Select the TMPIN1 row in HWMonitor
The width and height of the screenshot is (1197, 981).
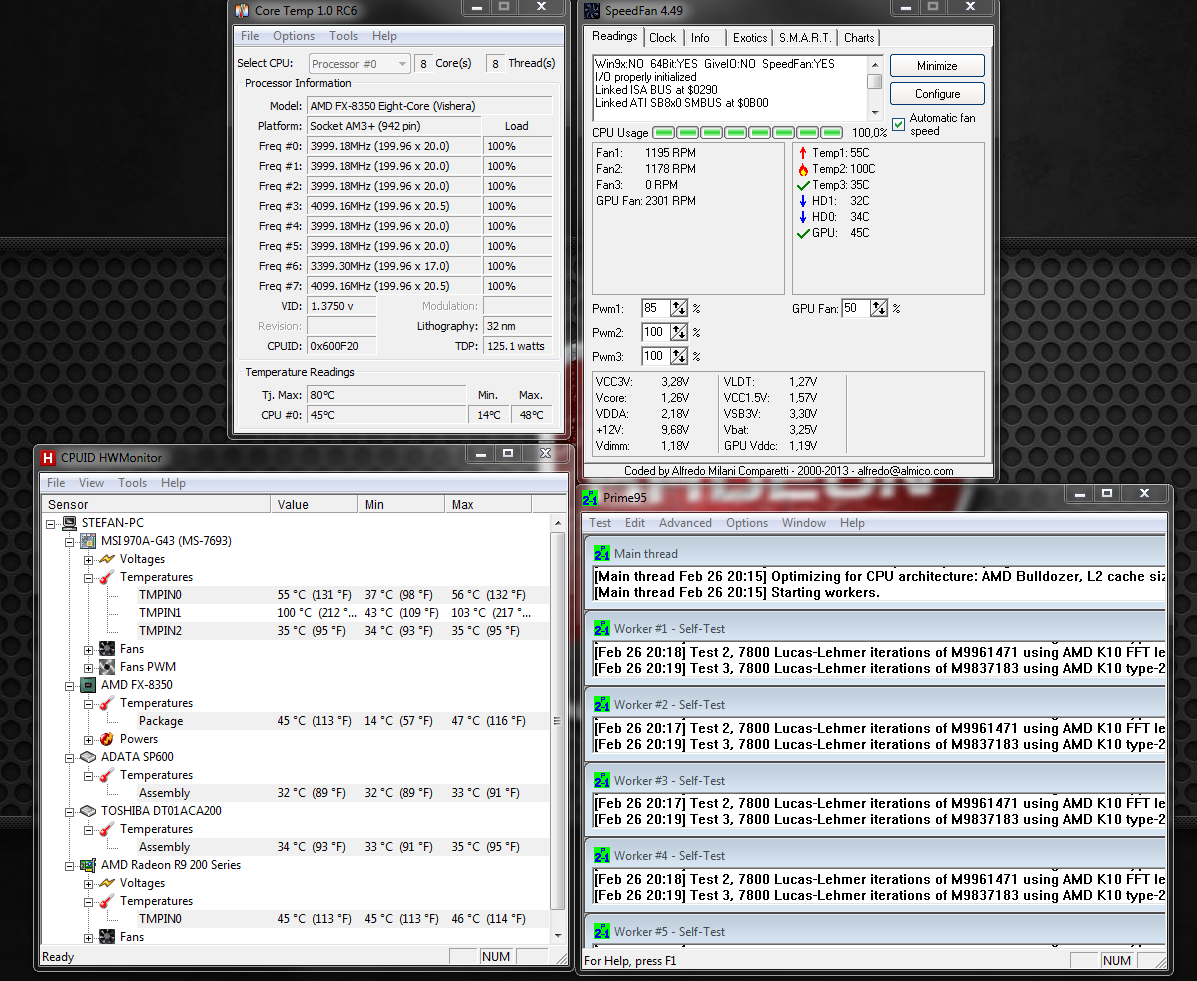click(295, 612)
